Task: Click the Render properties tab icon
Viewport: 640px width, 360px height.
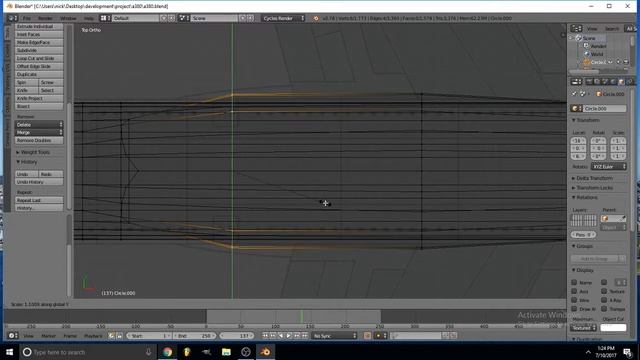Action: click(x=589, y=82)
